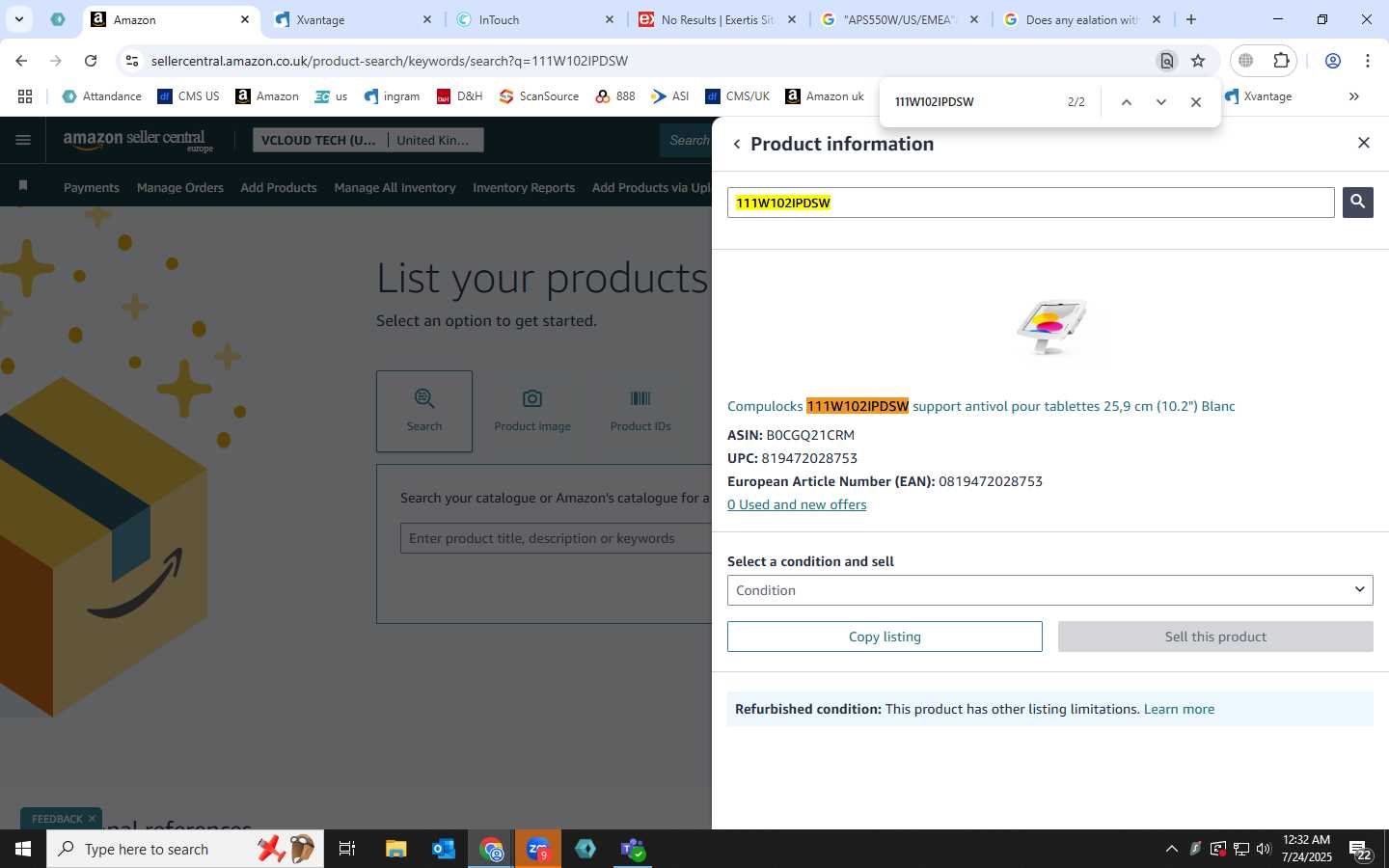Click the magnifier search button in Product information

click(x=1357, y=202)
